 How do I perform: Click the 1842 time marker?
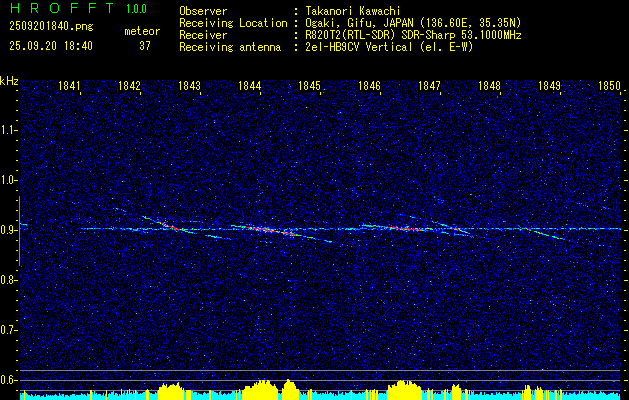click(130, 86)
